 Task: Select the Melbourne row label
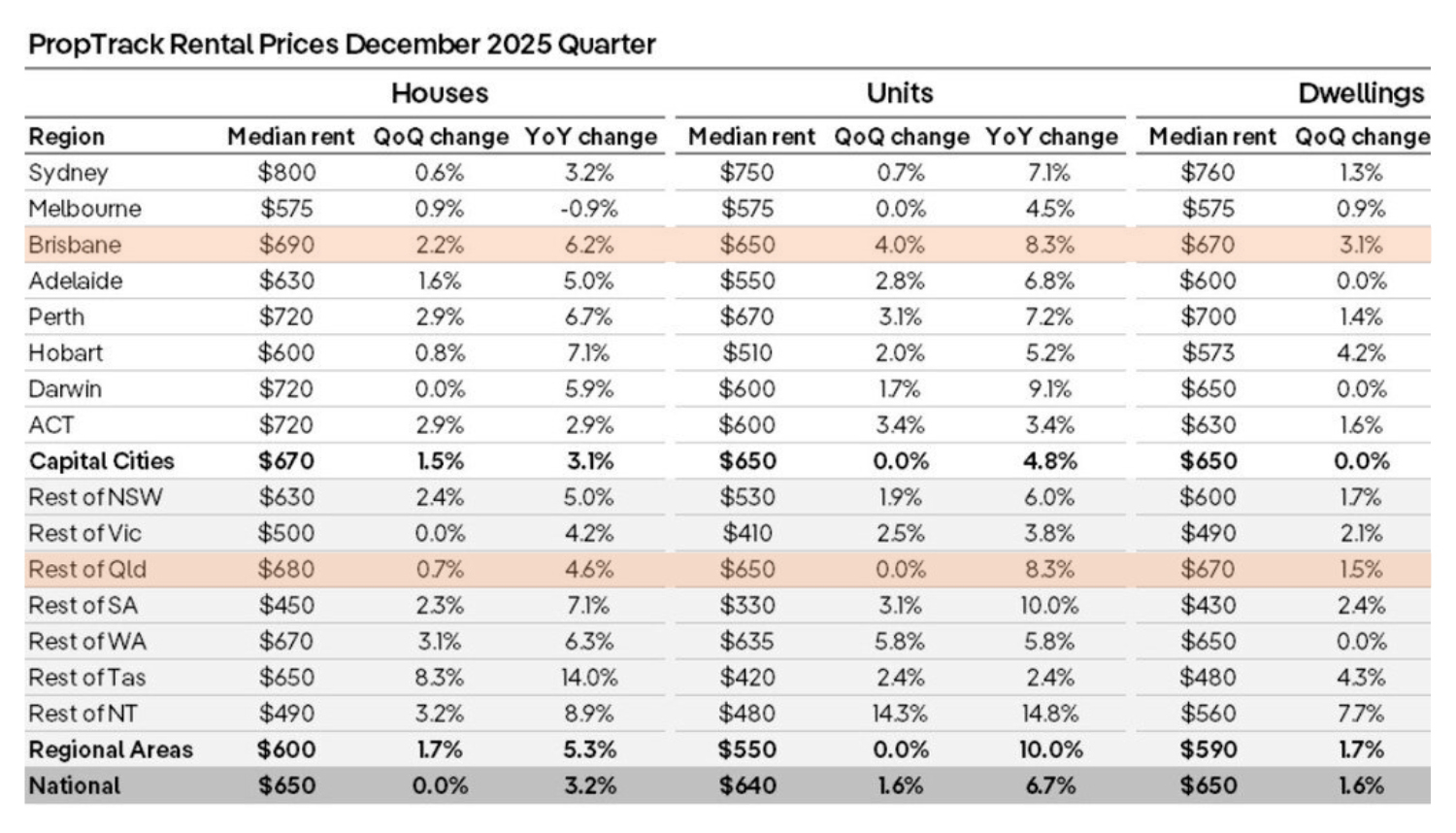(x=84, y=209)
